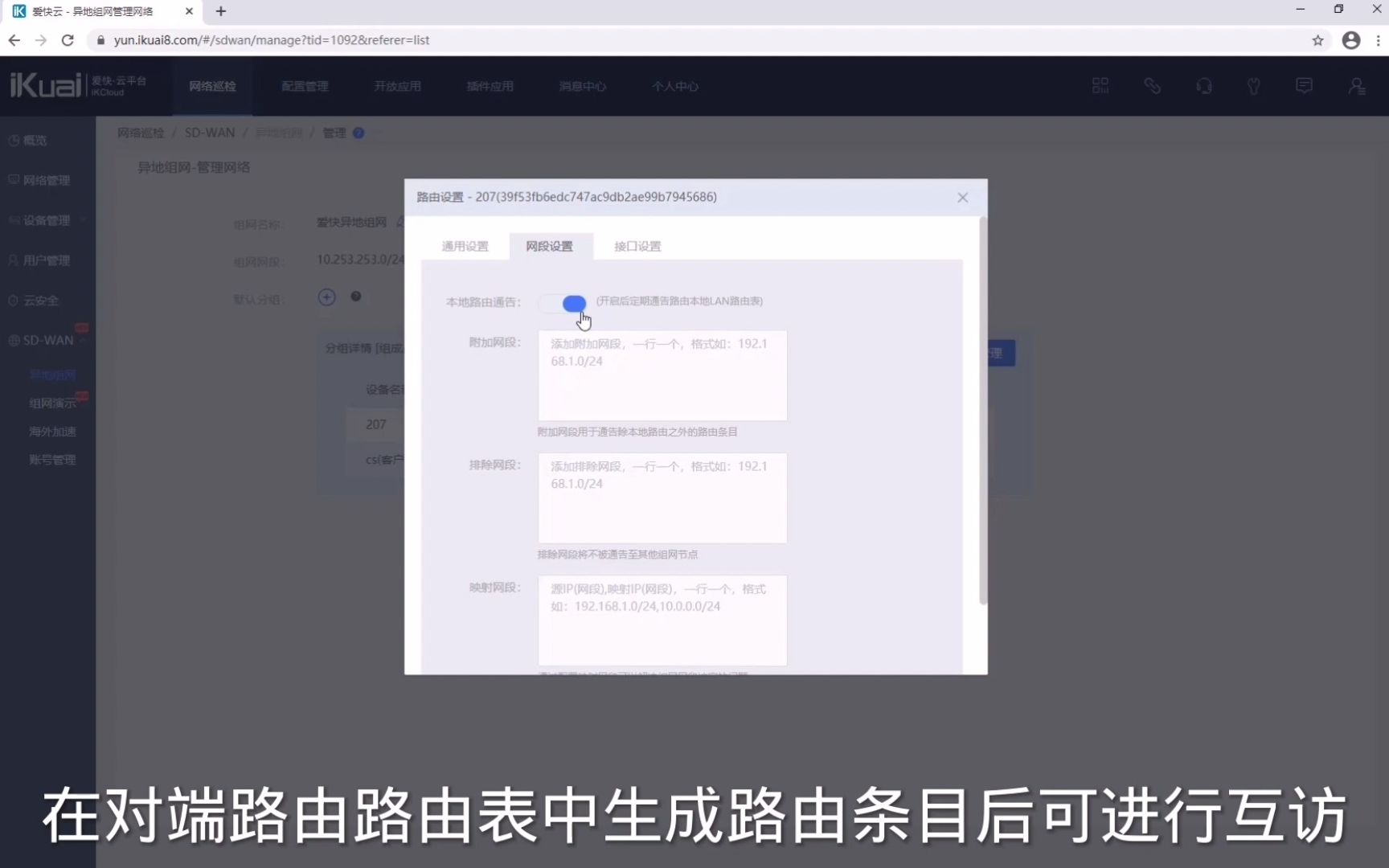Open the browser profile icon

click(1351, 40)
